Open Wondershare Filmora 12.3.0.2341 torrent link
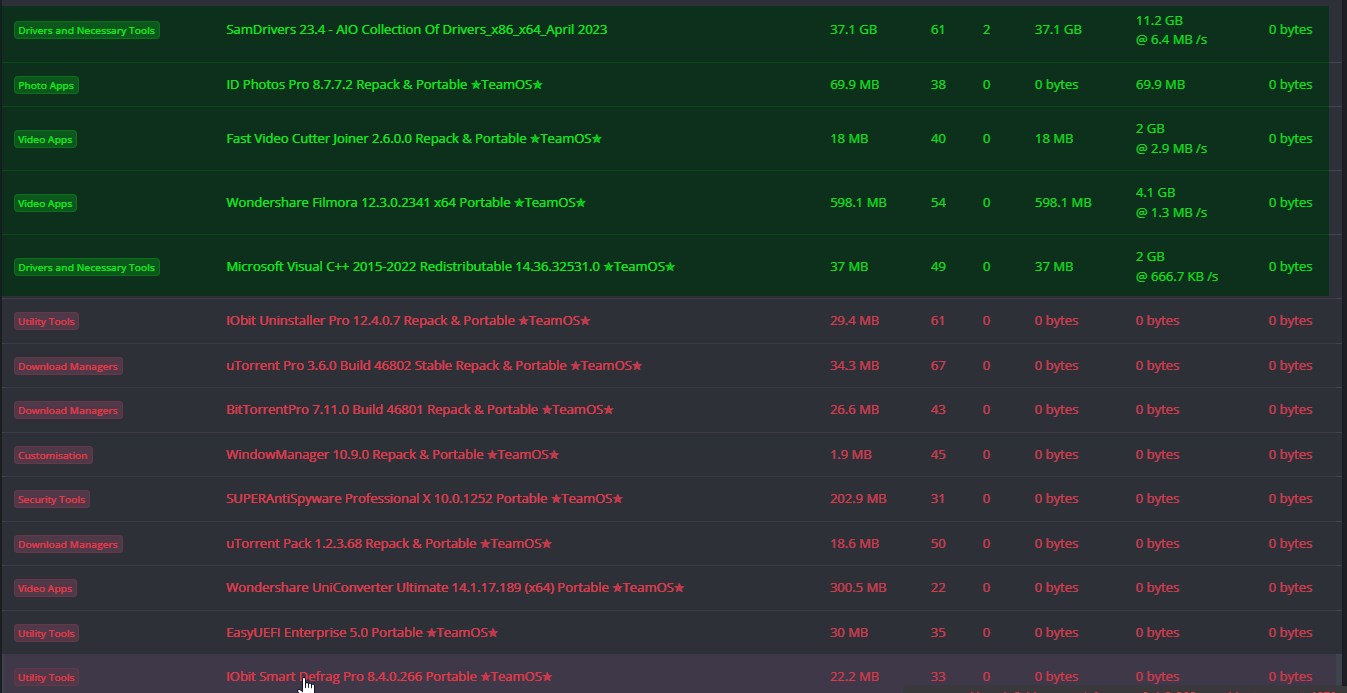 click(x=405, y=203)
